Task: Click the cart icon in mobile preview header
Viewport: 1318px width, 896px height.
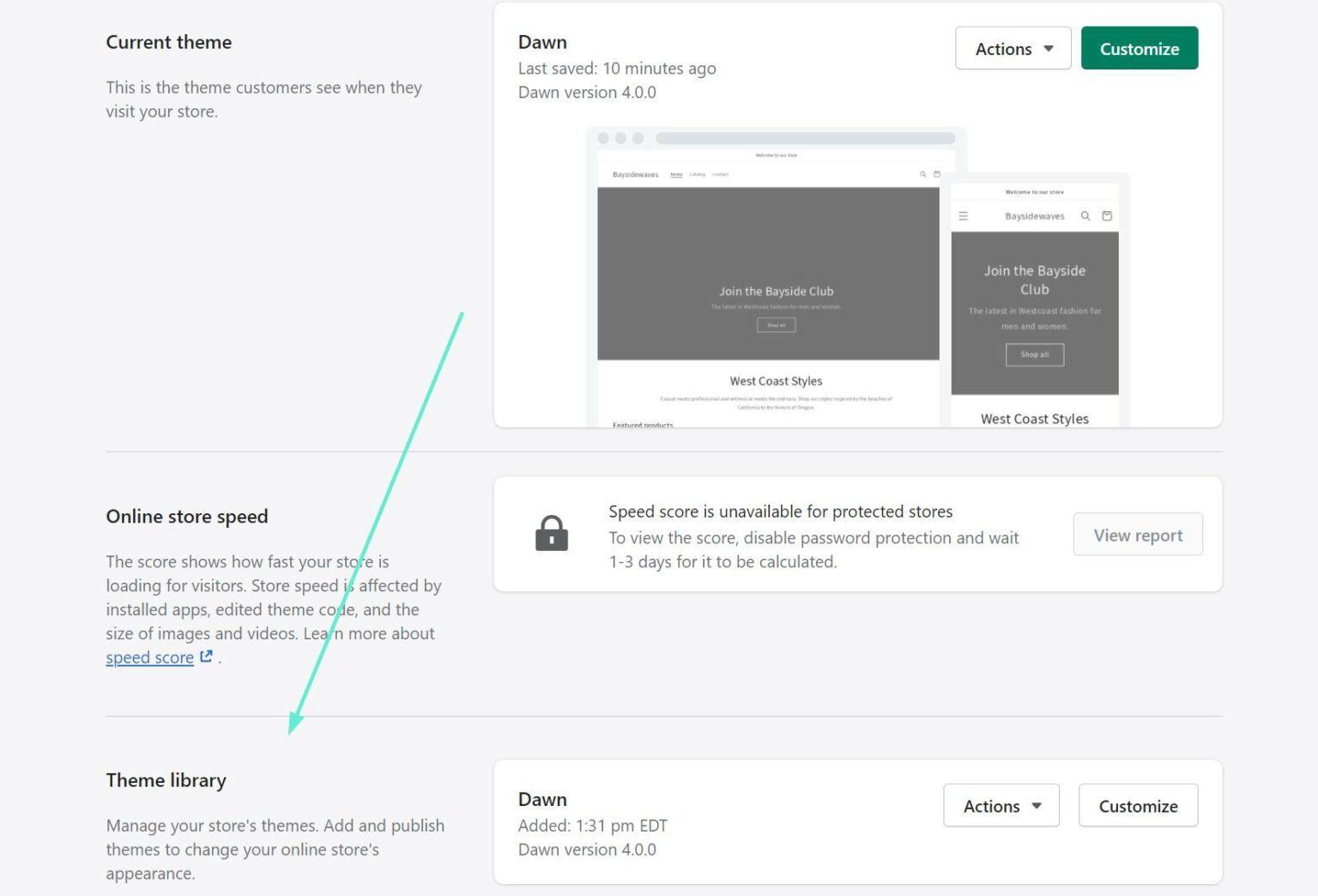Action: (x=1107, y=215)
